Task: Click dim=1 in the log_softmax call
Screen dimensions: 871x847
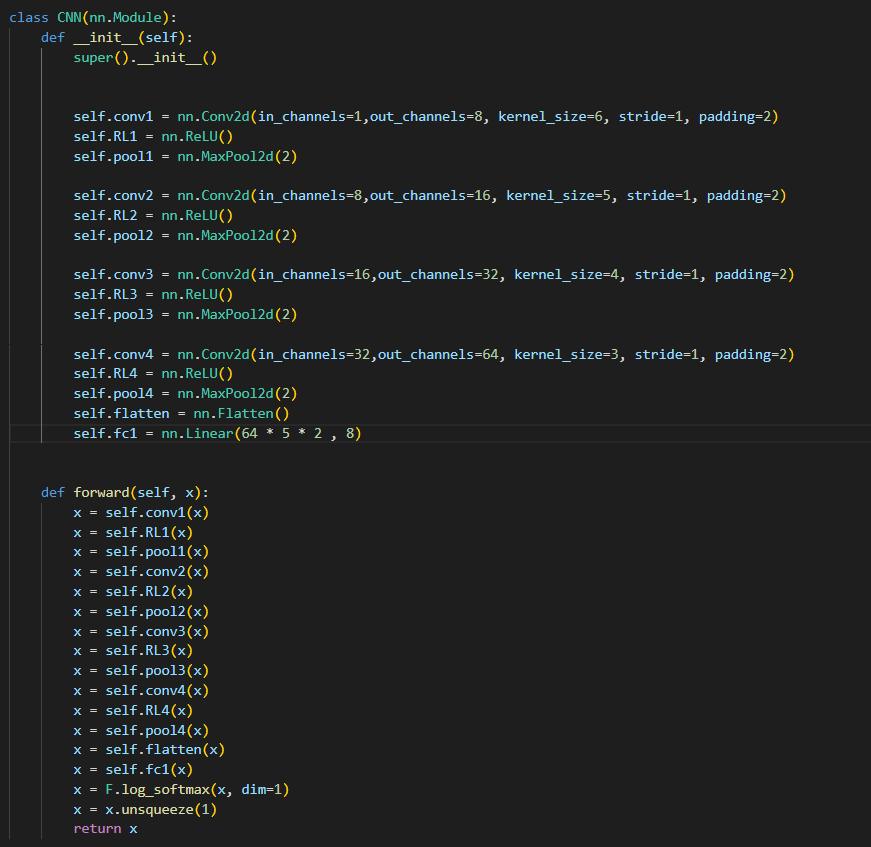Action: click(261, 789)
